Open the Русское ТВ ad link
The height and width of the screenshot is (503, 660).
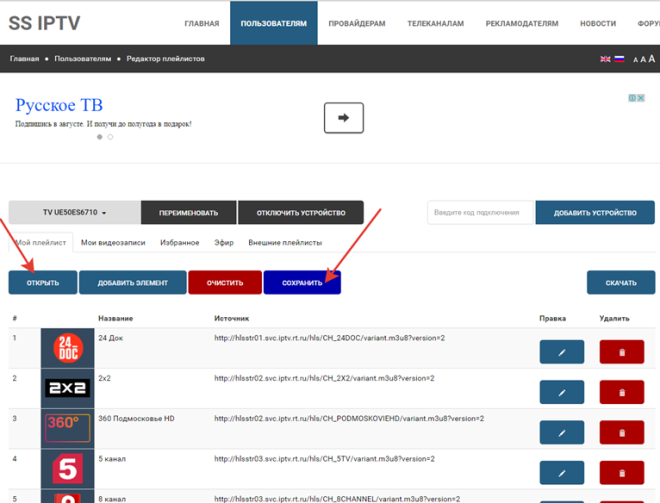pos(59,105)
